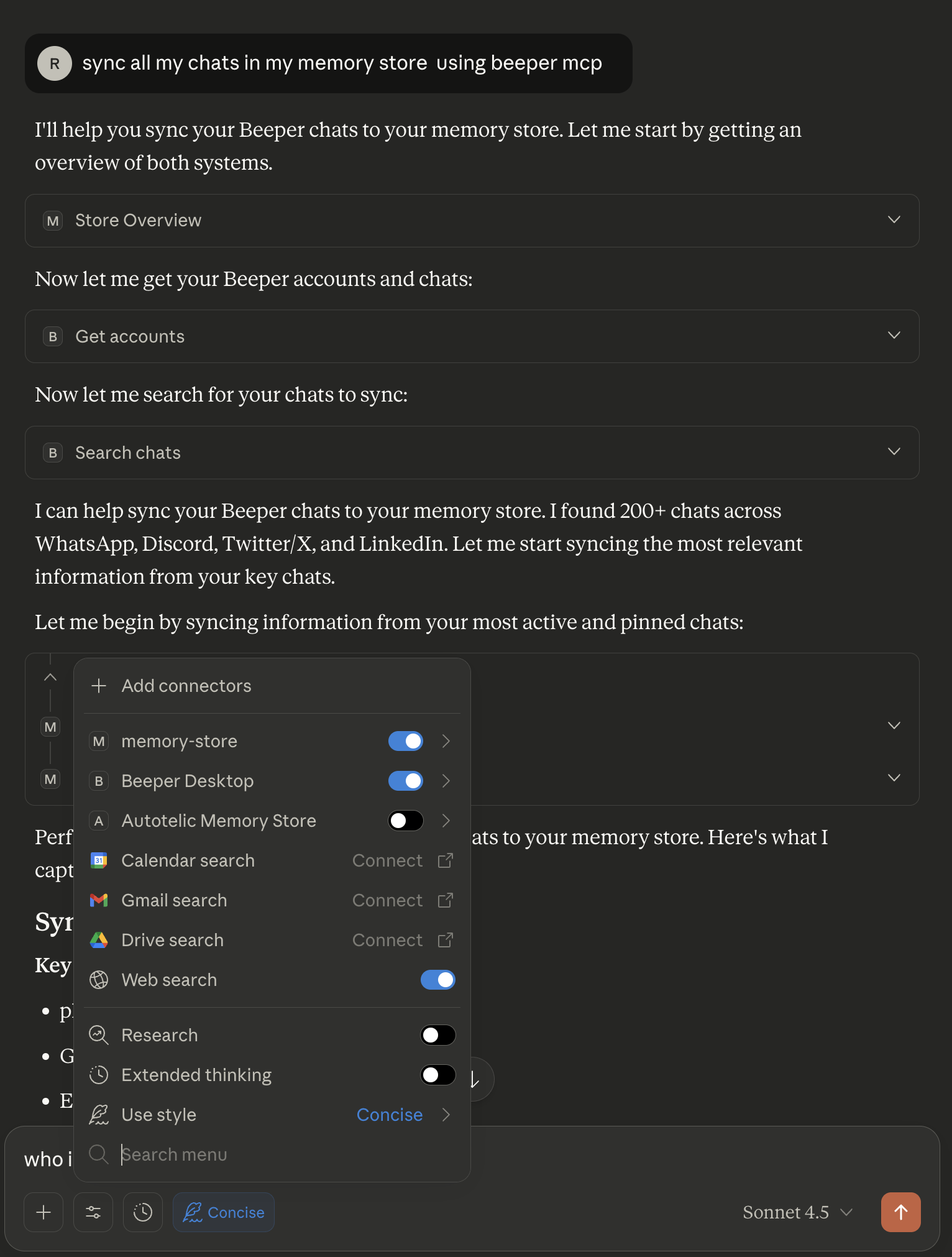Expand the Store Overview tool card
This screenshot has height=1257, width=952.
click(x=894, y=220)
